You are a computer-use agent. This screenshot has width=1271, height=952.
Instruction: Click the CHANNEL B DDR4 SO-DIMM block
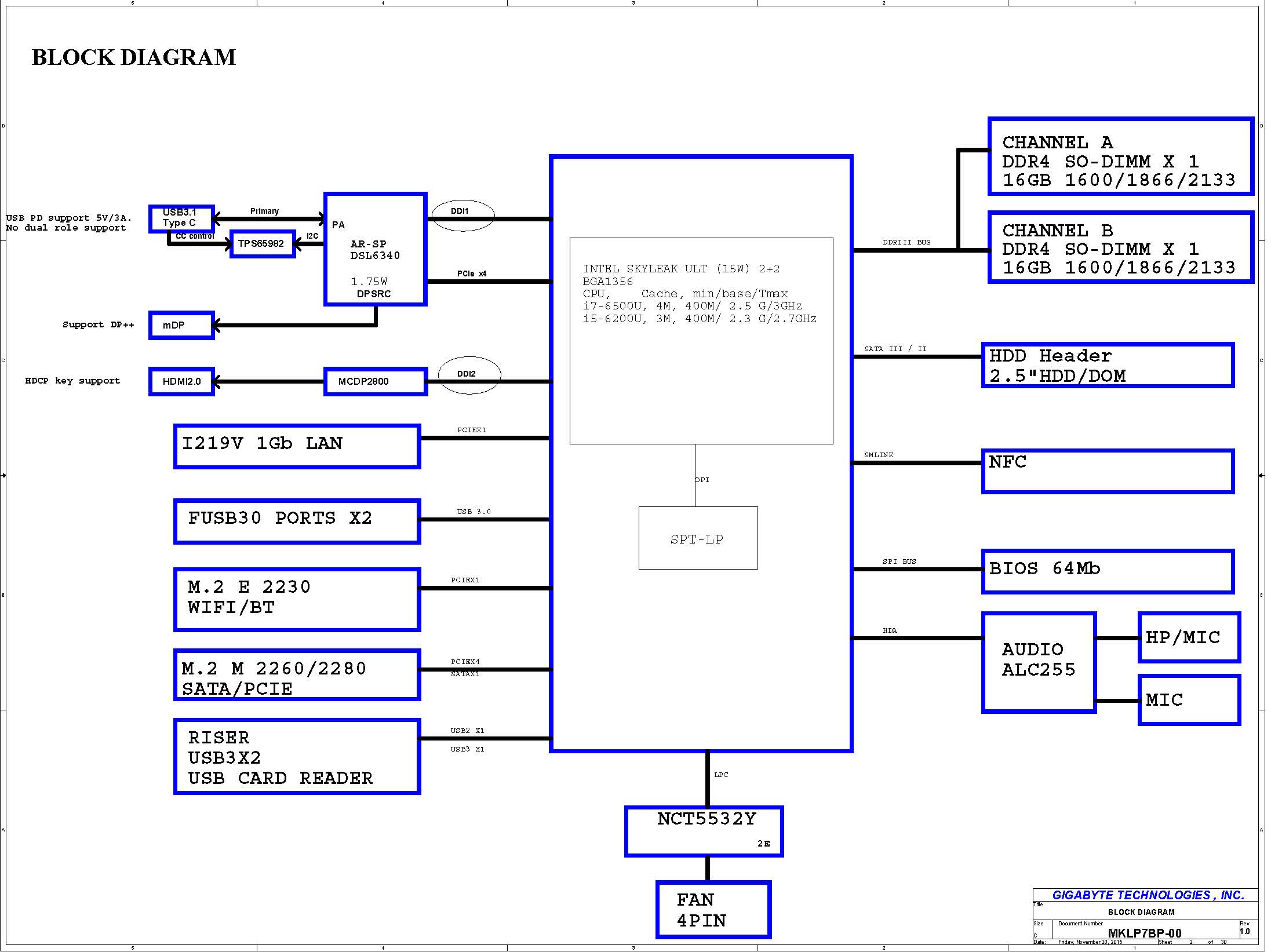(x=1120, y=247)
